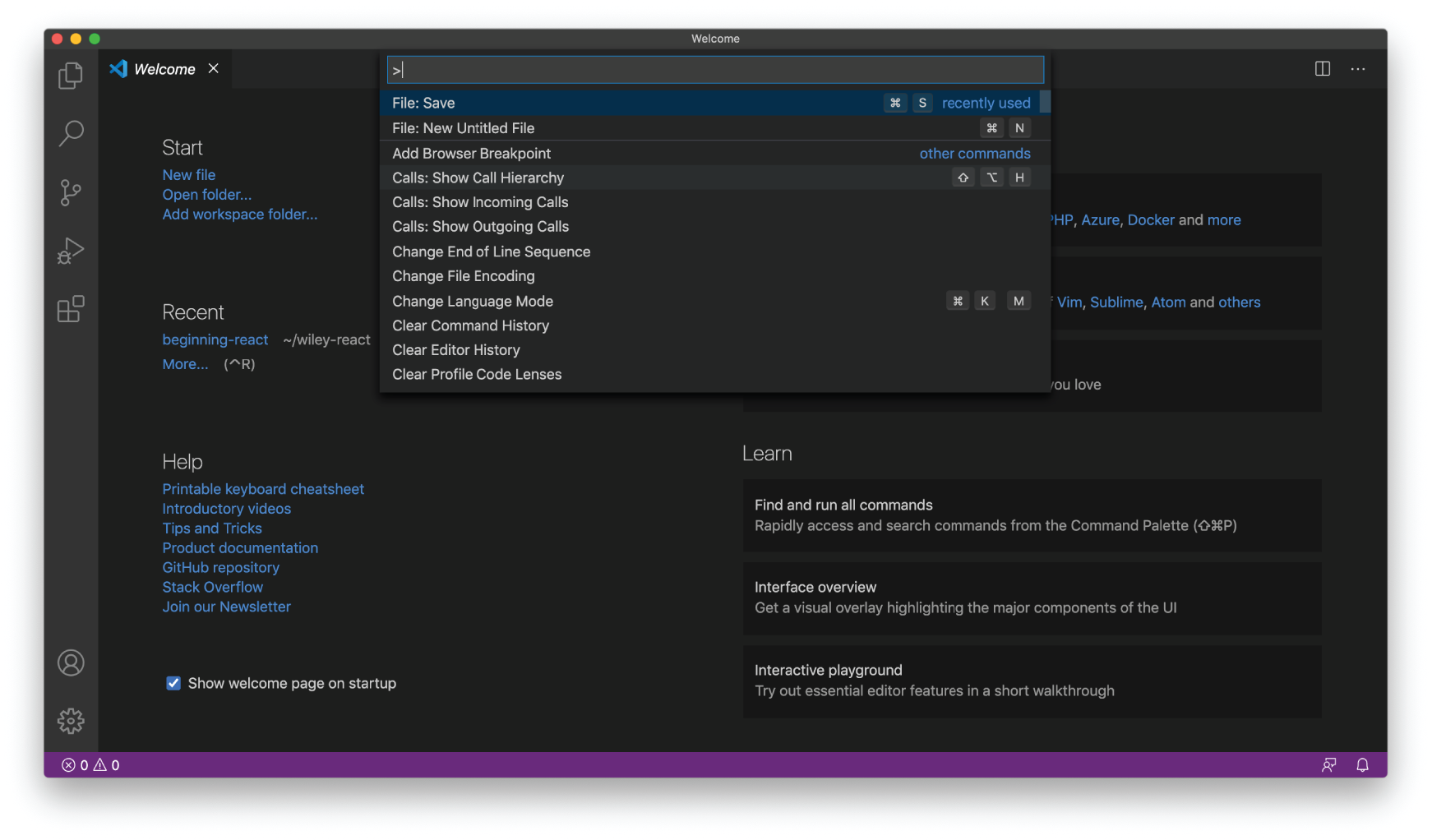Click the feedback icon in status bar
This screenshot has height=840, width=1432.
pyautogui.click(x=1328, y=764)
